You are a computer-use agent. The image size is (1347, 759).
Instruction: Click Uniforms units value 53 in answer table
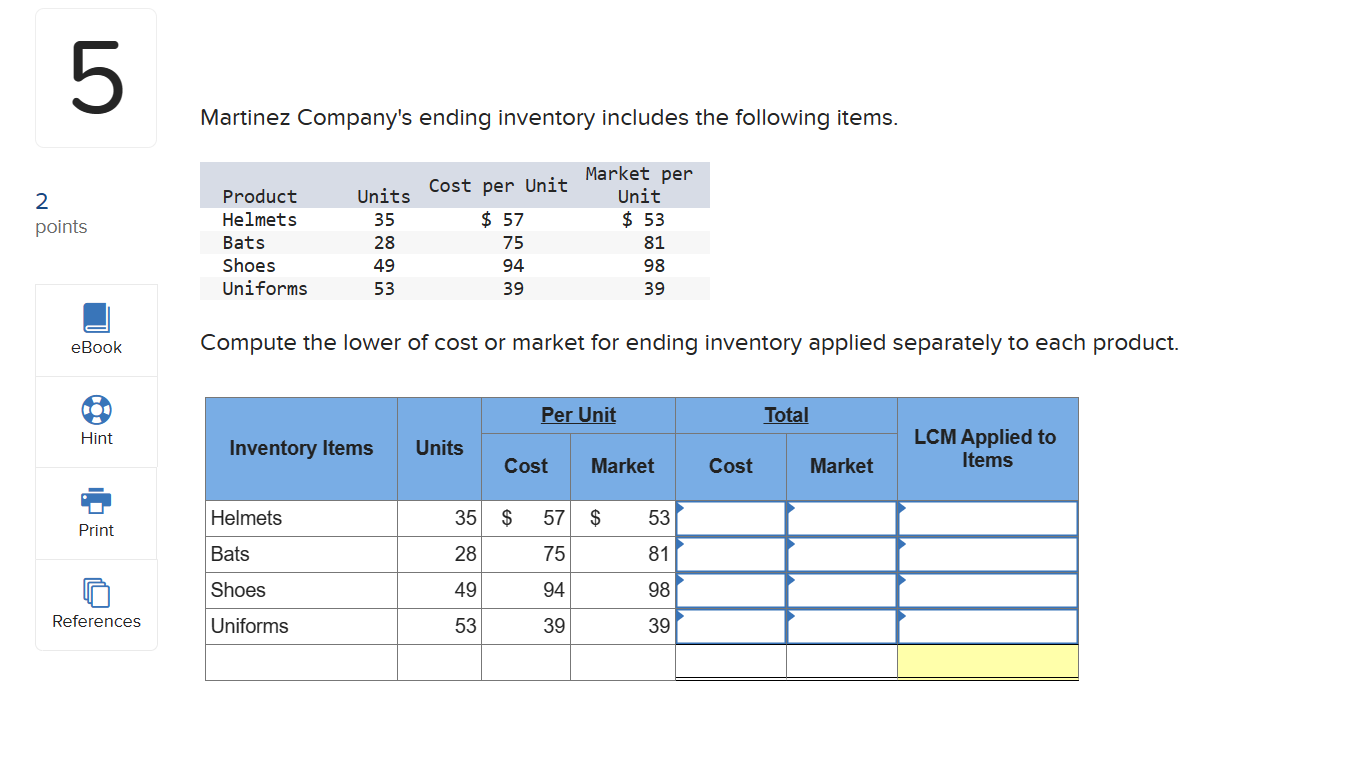click(466, 626)
